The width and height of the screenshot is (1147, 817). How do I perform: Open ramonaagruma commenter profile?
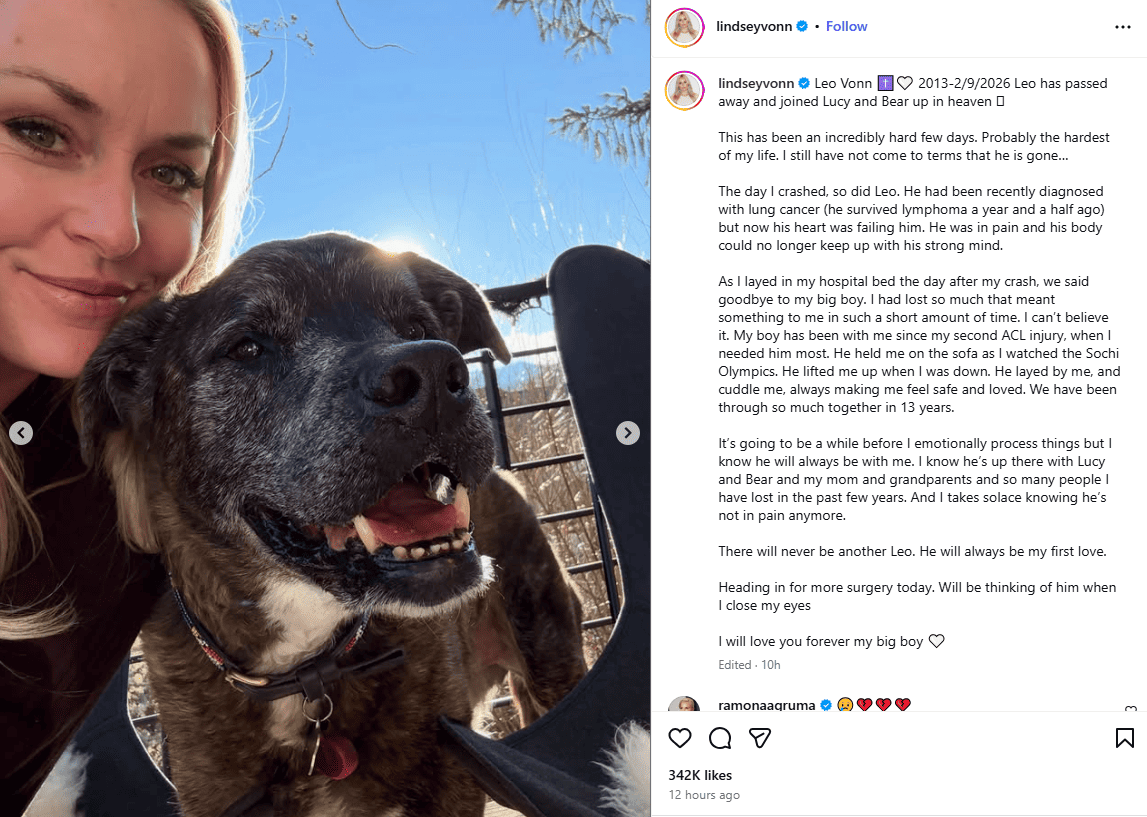click(767, 705)
